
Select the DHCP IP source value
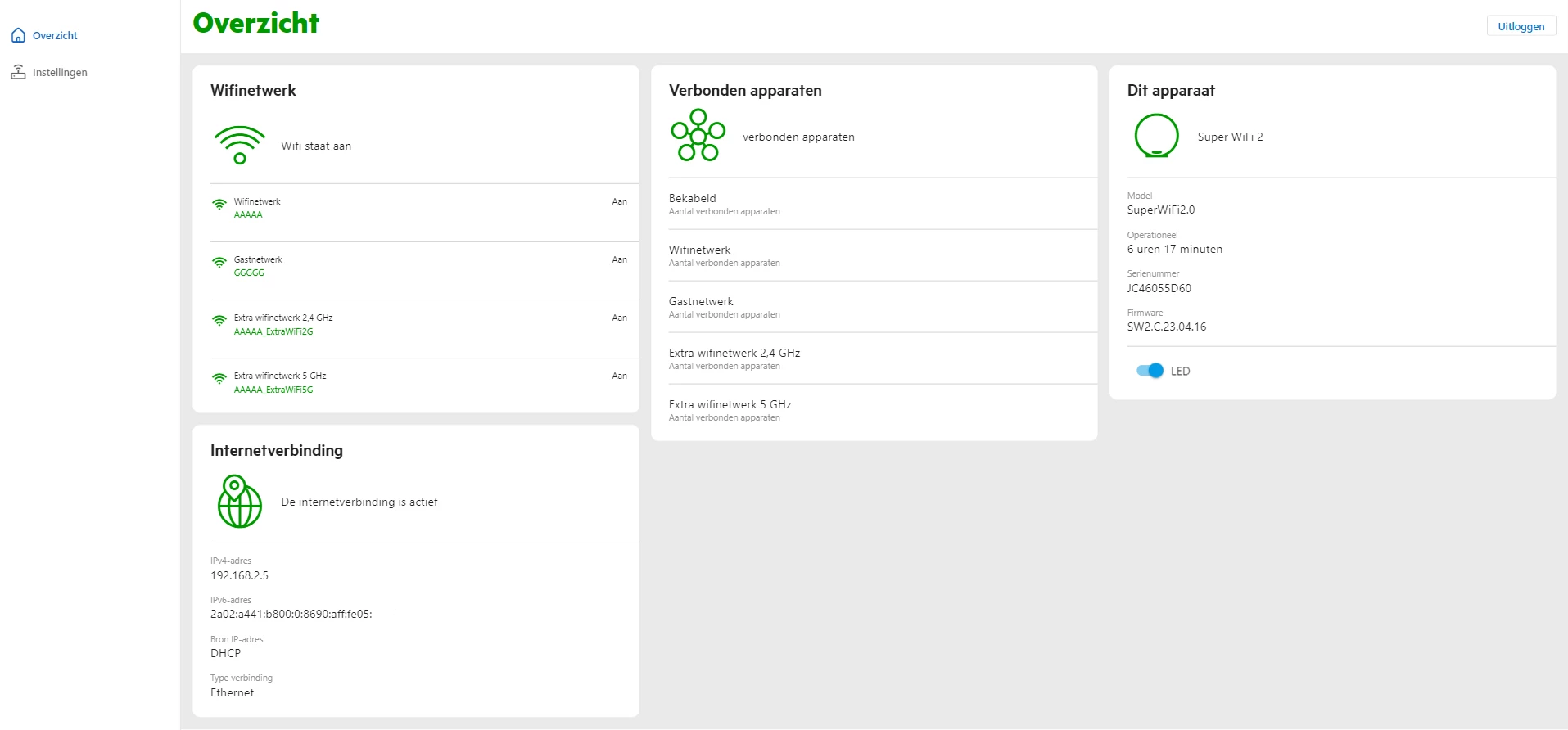pyautogui.click(x=225, y=653)
